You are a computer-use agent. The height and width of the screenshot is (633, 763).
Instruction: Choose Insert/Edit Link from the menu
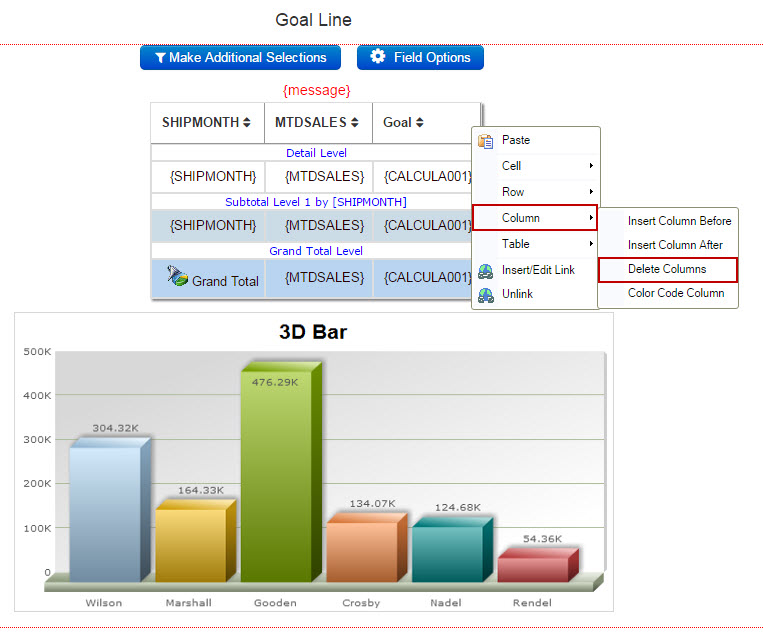pos(535,270)
